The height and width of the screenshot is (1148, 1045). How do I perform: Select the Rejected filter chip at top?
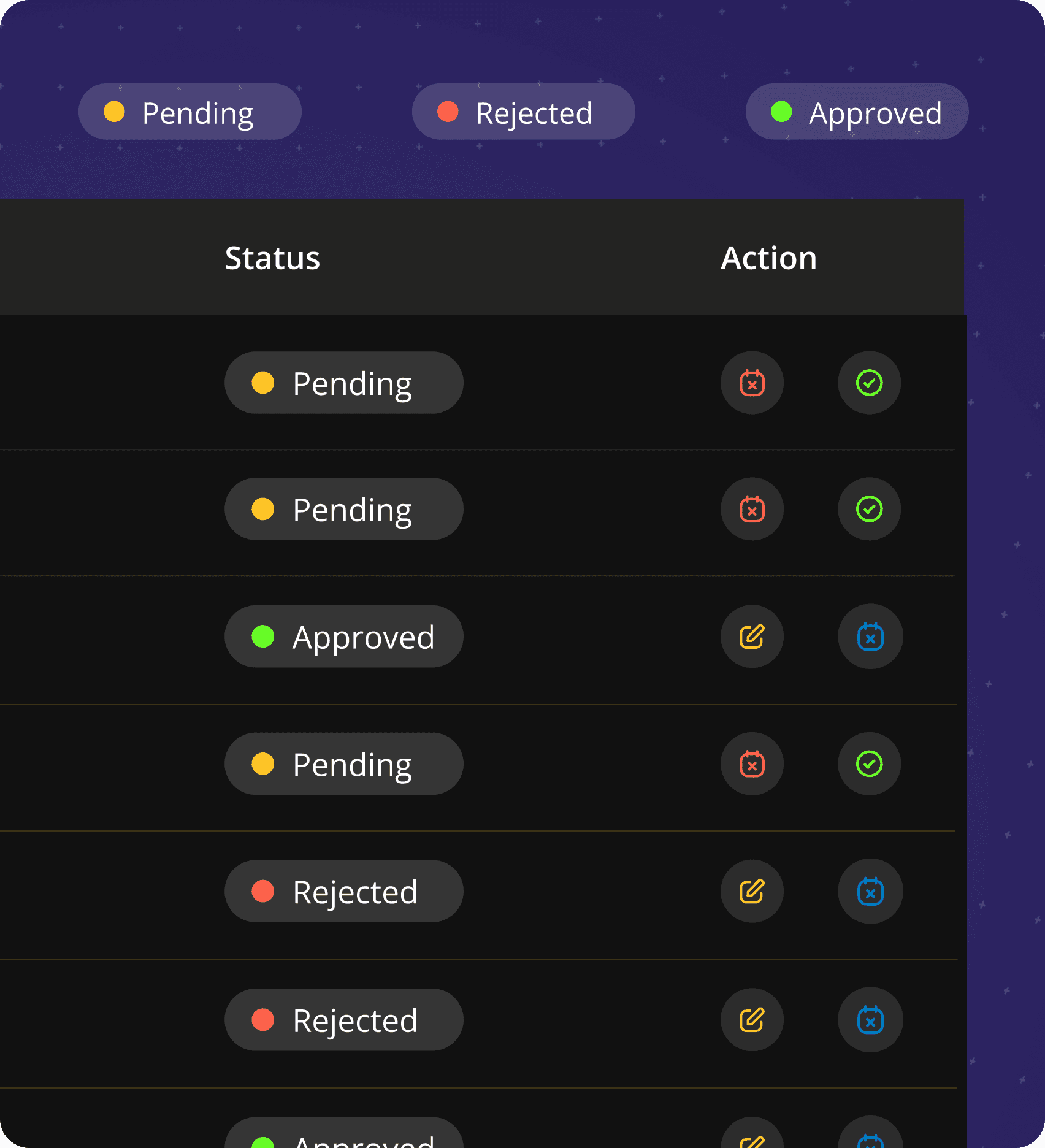coord(524,112)
